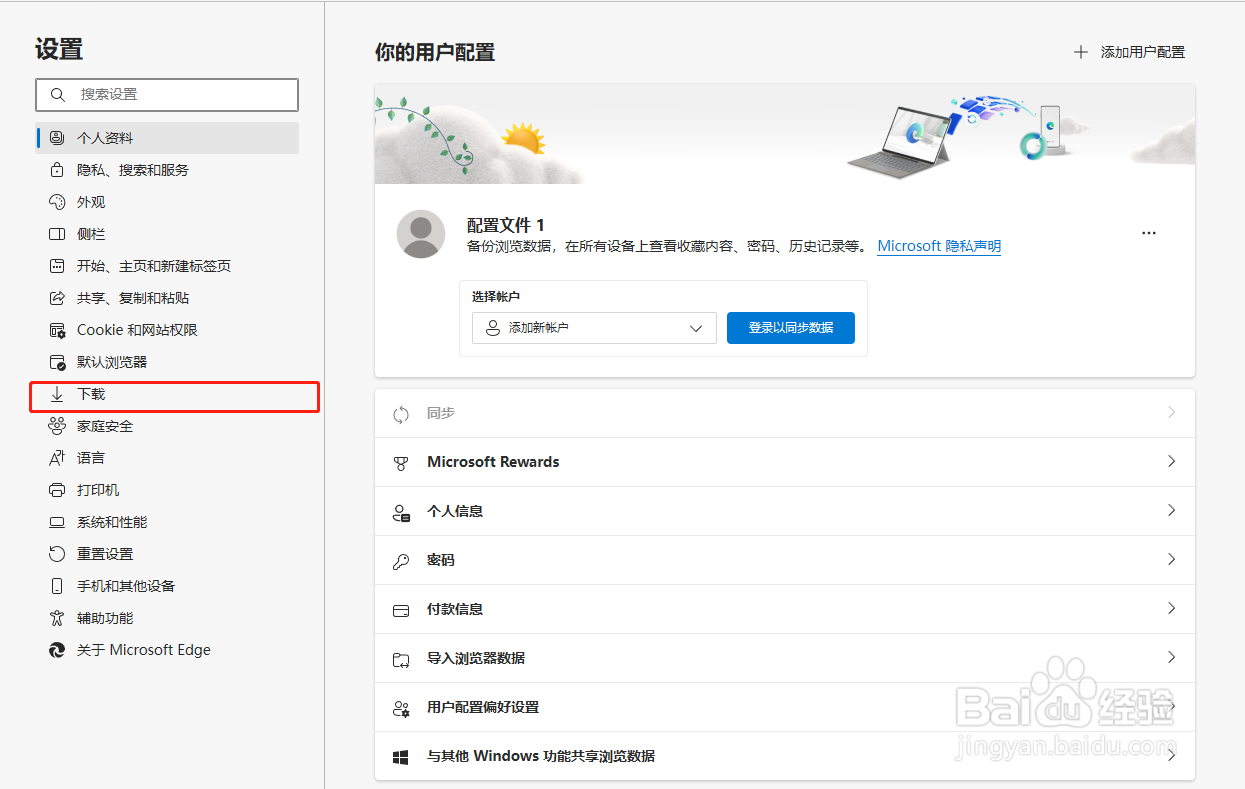Click the Edge logo beside 关于 Microsoft Edge
Viewport: 1245px width, 789px height.
click(57, 650)
